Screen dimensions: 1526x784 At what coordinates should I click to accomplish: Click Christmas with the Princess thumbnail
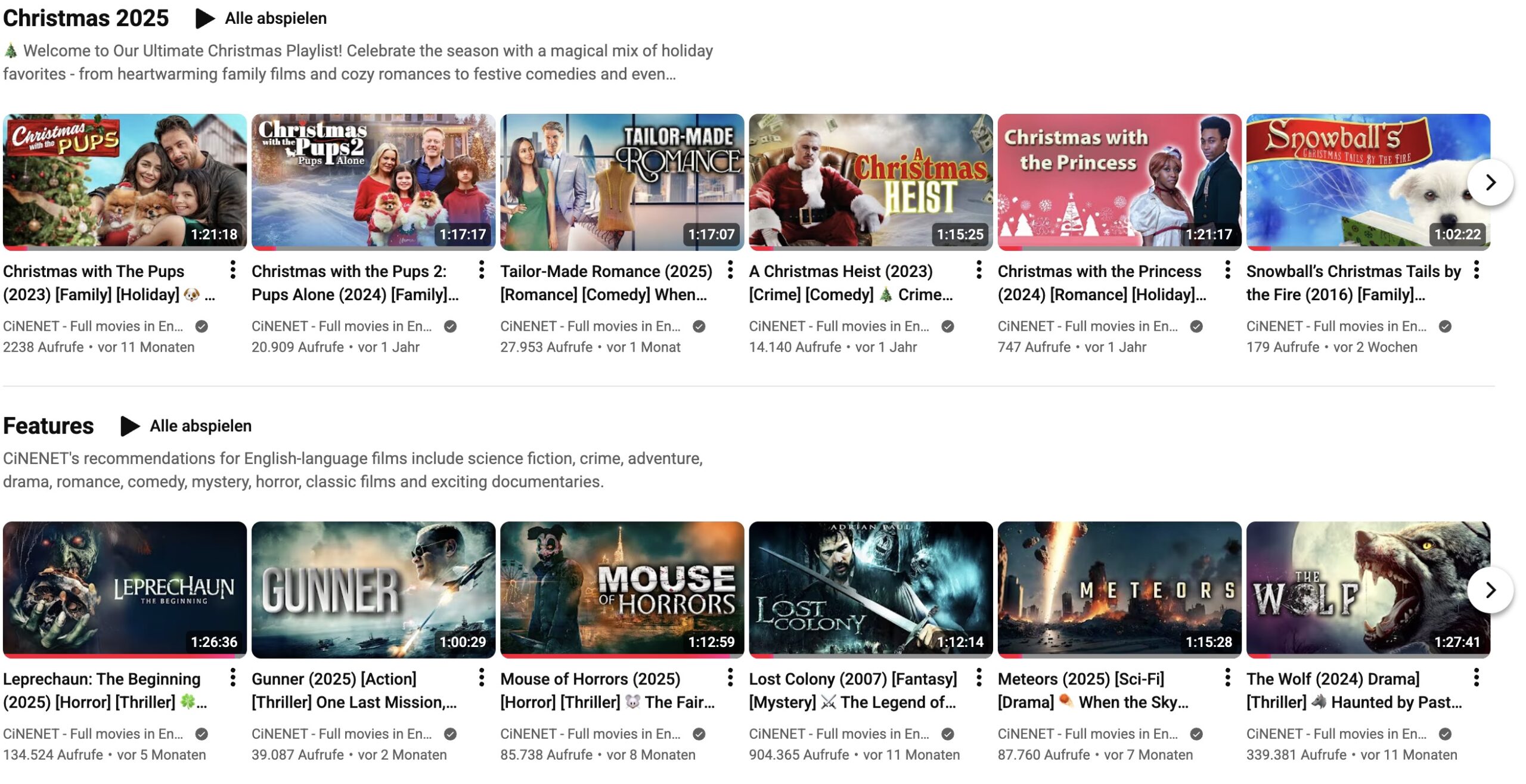pos(1119,182)
